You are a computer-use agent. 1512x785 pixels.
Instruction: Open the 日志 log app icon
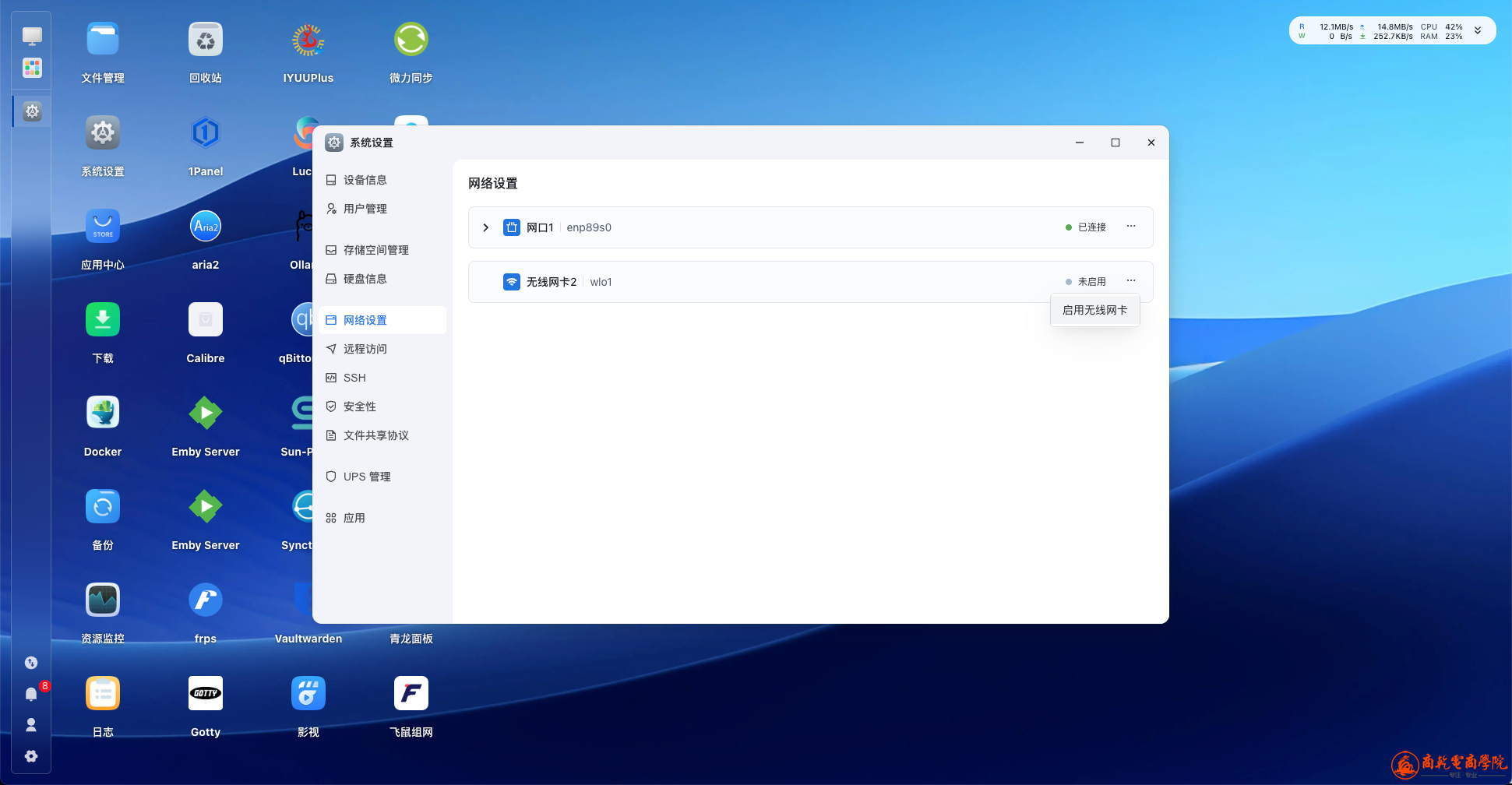pyautogui.click(x=103, y=693)
